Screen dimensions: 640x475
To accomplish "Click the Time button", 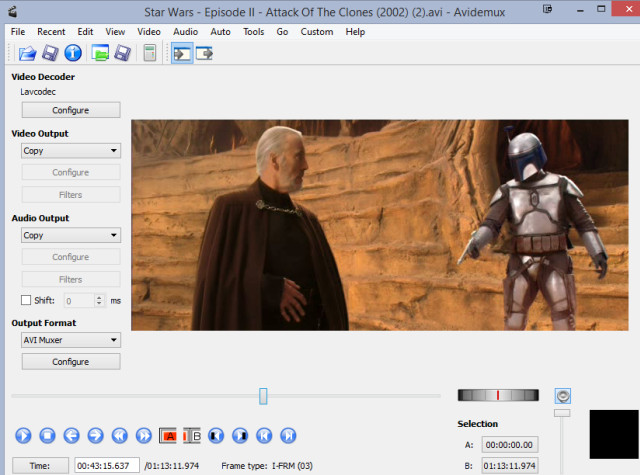I will (x=40, y=466).
